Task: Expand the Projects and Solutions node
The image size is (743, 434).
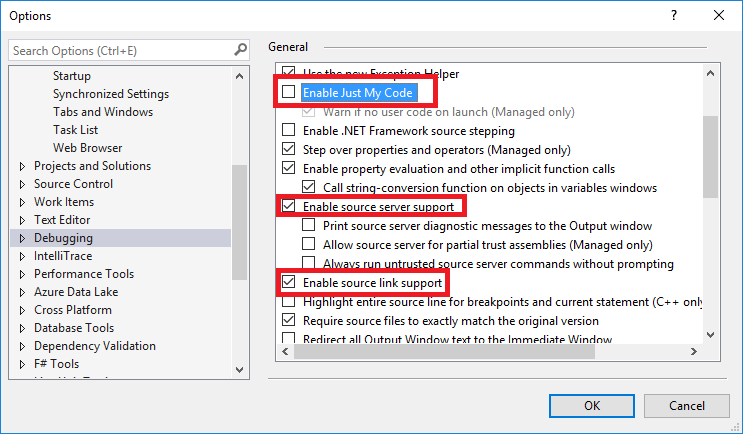Action: 23,166
